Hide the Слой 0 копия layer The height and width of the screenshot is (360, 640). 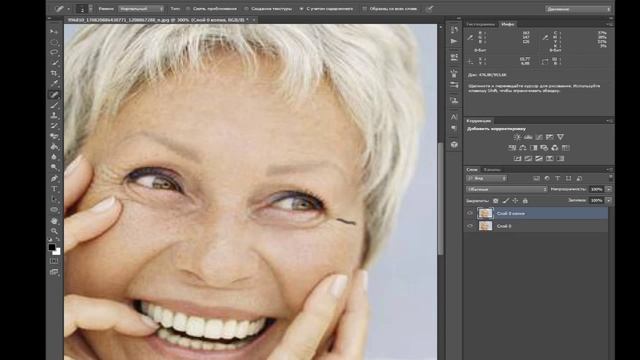coord(470,213)
